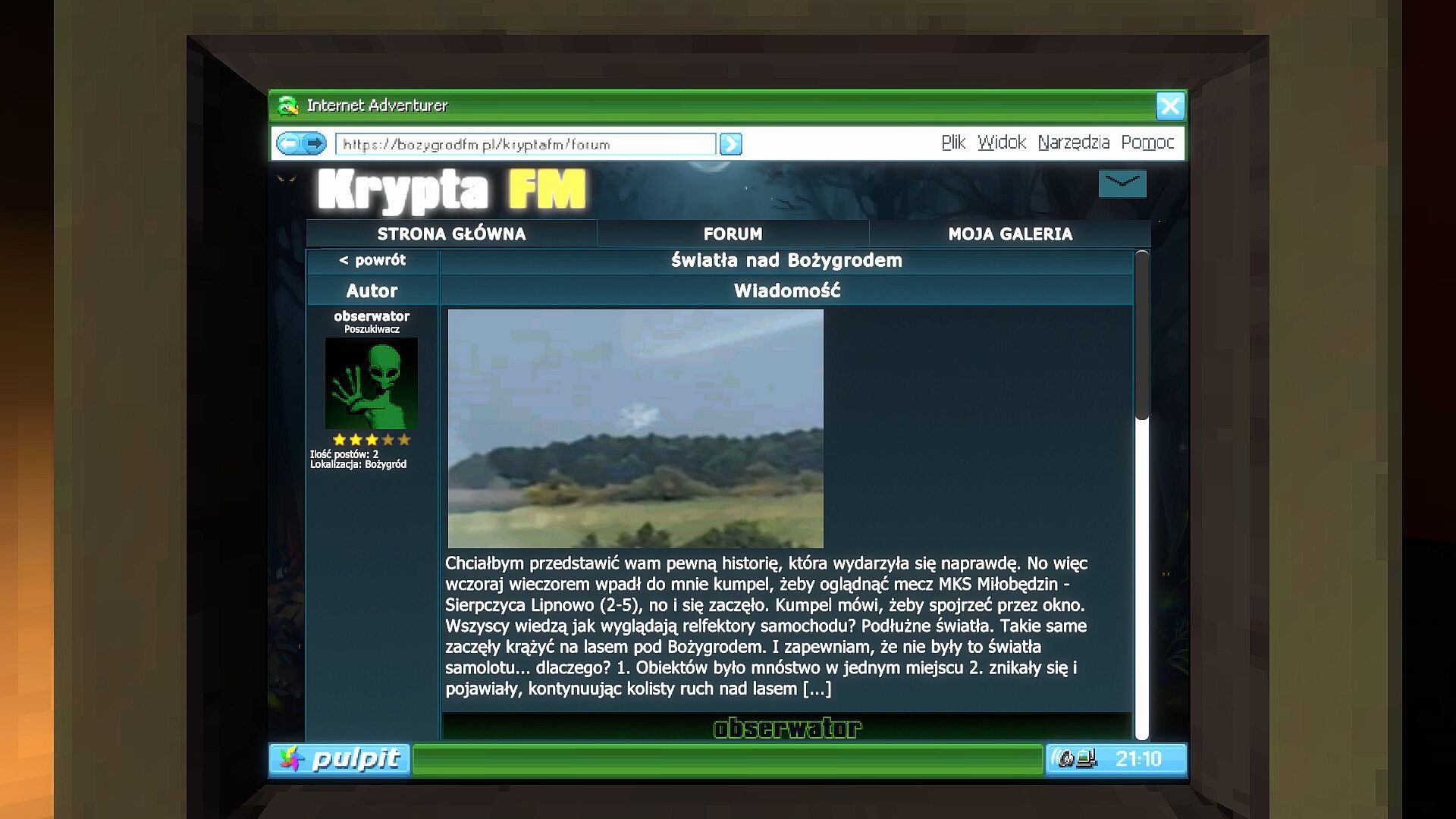
Task: Open the UFO forest photo in post
Action: pyautogui.click(x=635, y=428)
